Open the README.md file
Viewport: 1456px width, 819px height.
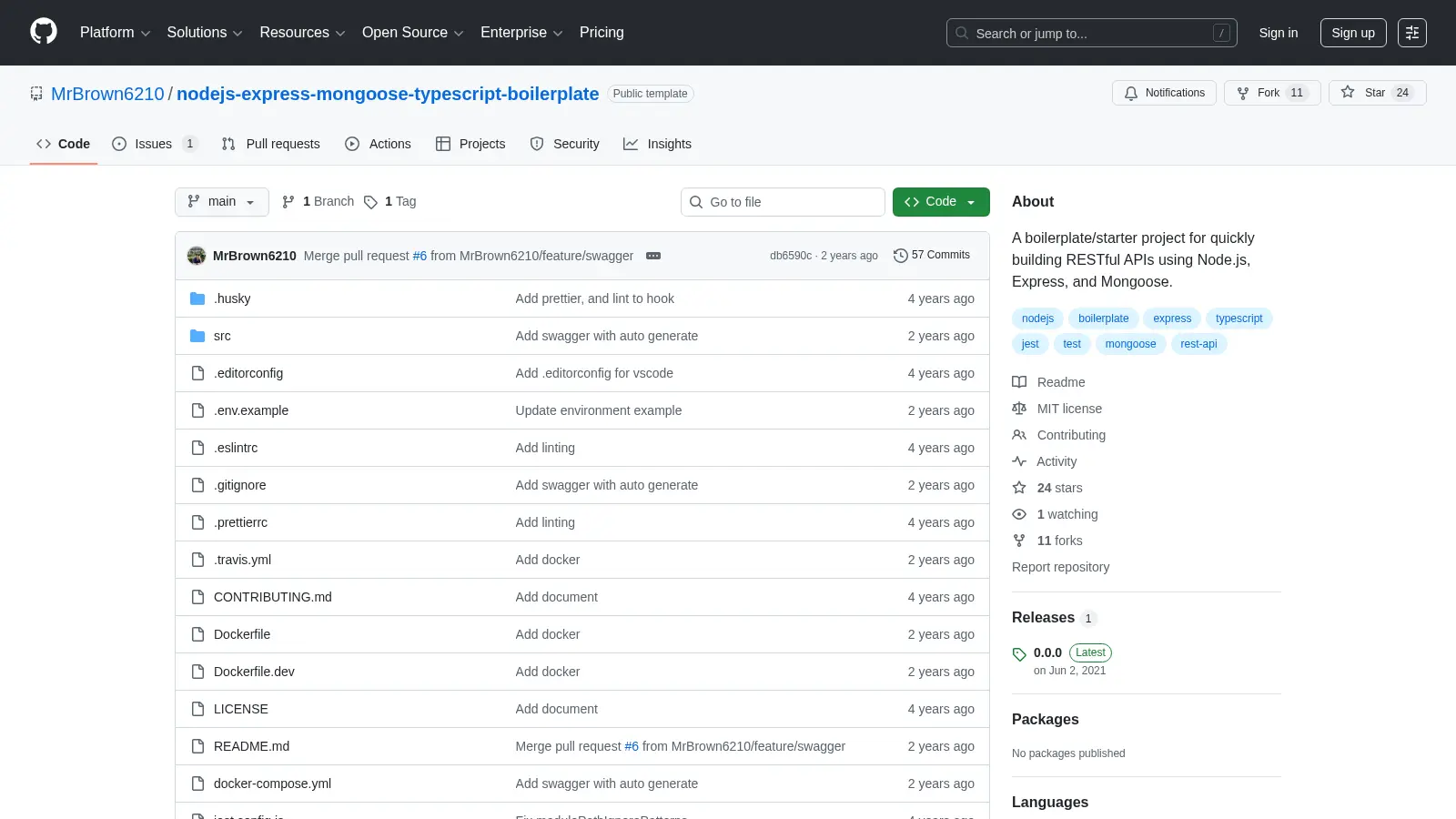tap(251, 746)
